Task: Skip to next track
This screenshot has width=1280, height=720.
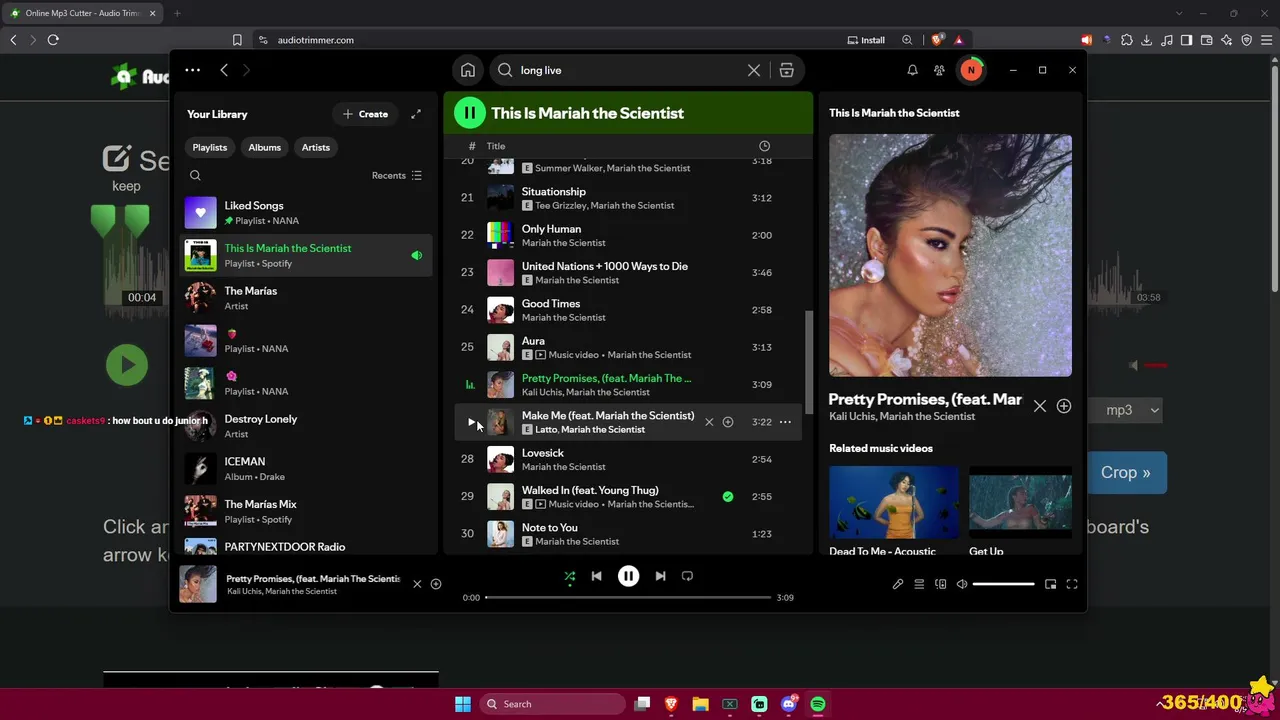Action: (x=660, y=576)
